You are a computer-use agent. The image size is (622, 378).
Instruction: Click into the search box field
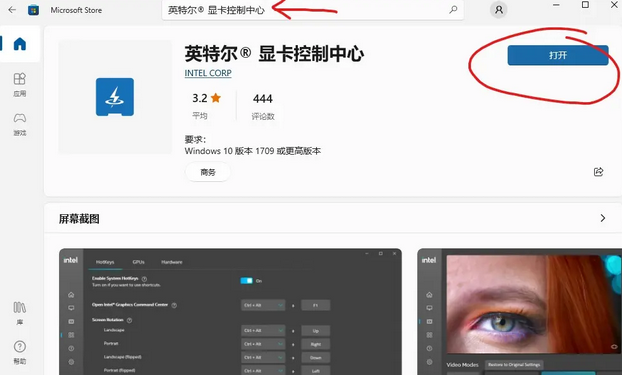click(313, 10)
